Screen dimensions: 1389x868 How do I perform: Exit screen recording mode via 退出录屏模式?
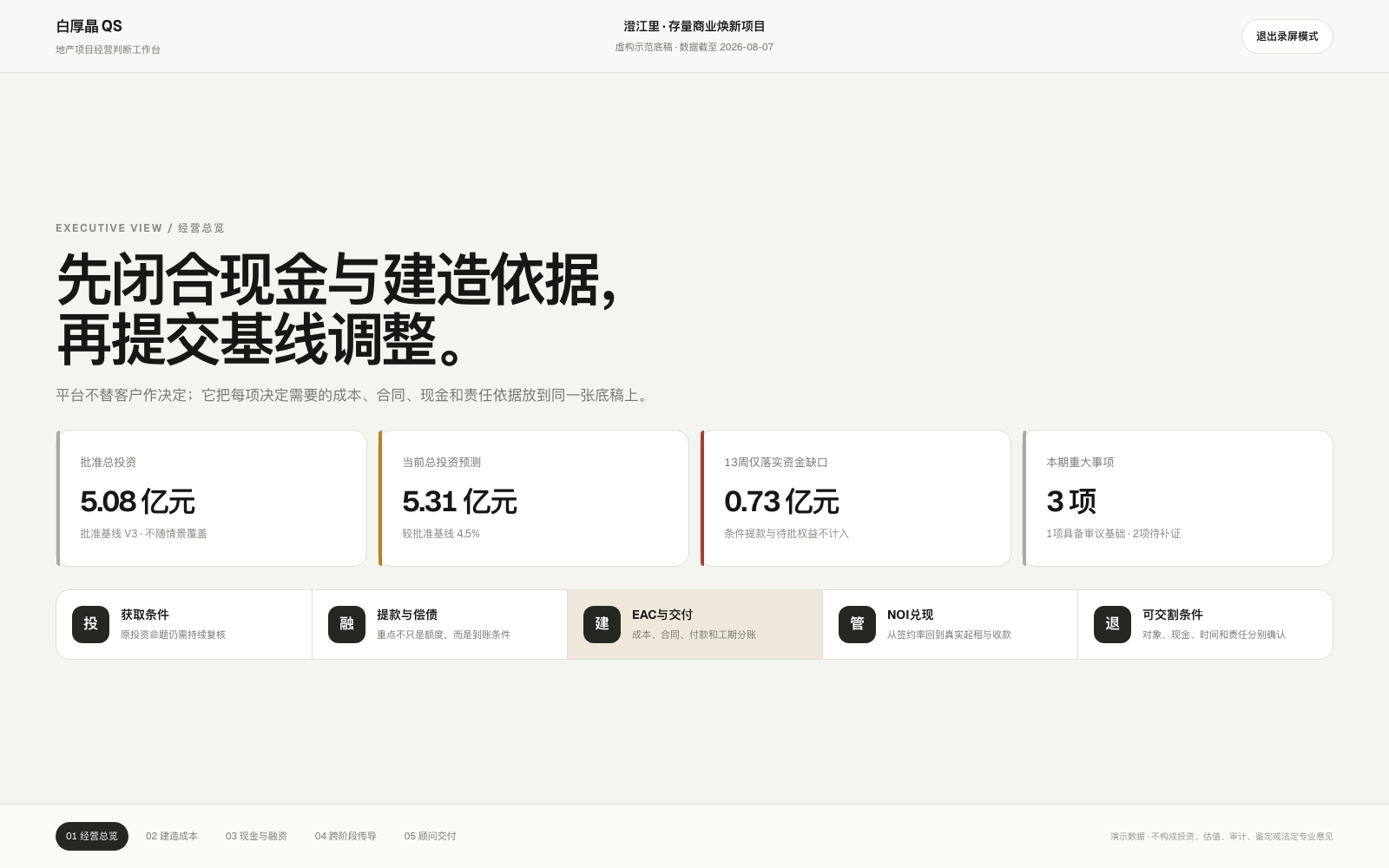1287,36
